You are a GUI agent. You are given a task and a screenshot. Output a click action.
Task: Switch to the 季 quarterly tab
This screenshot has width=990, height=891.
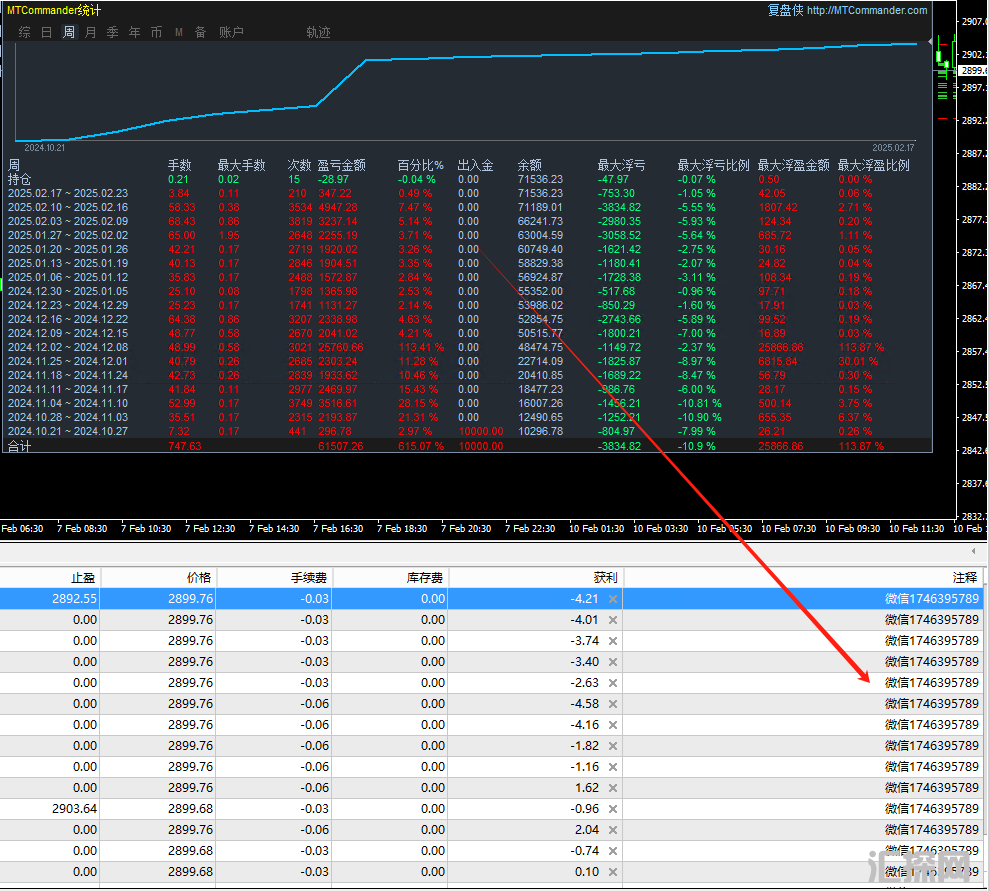(112, 32)
